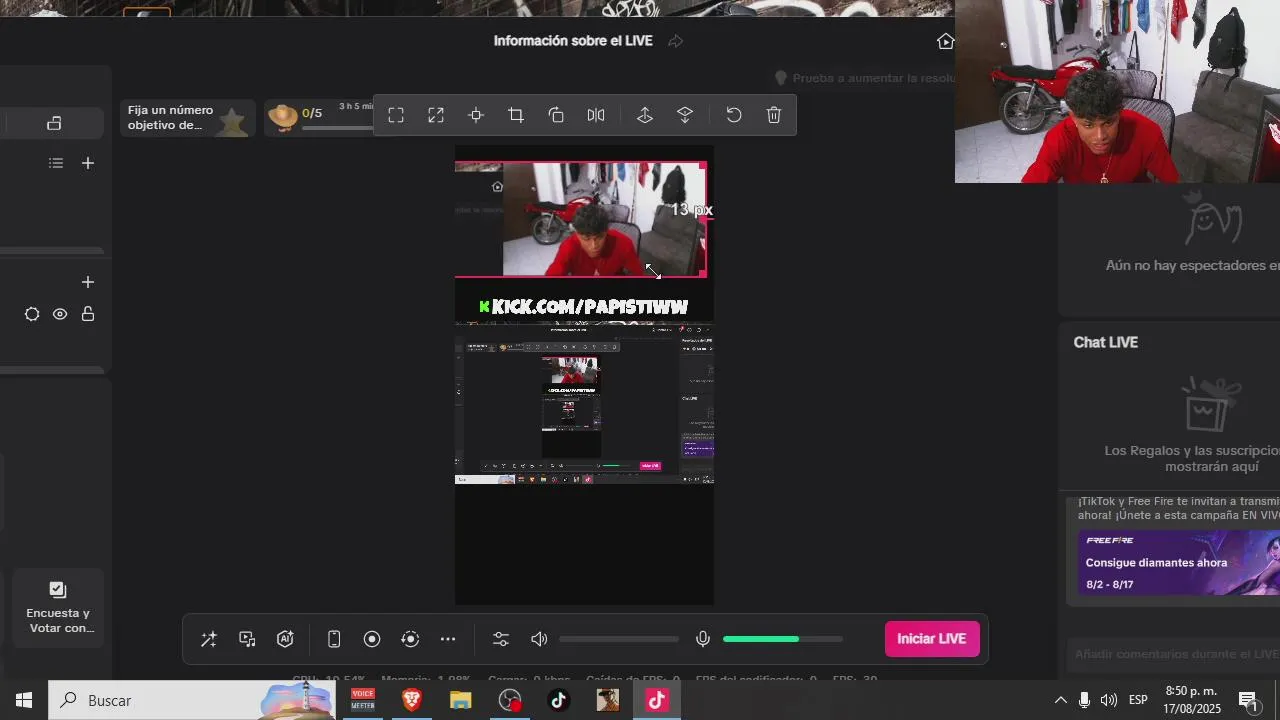
Task: Click the stretch to fullscreen arrows icon
Action: click(436, 115)
